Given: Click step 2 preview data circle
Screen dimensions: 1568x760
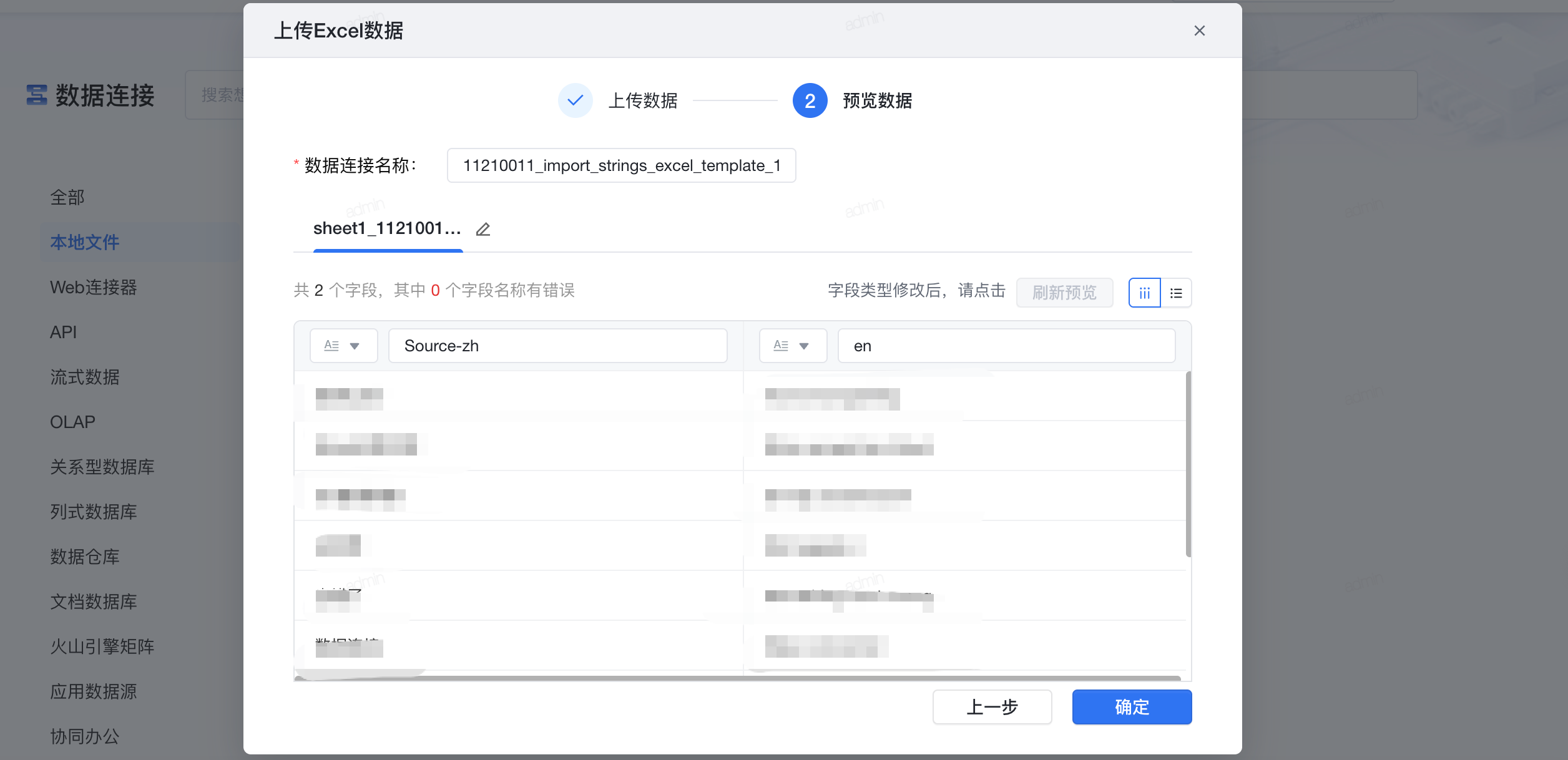Looking at the screenshot, I should pos(810,100).
